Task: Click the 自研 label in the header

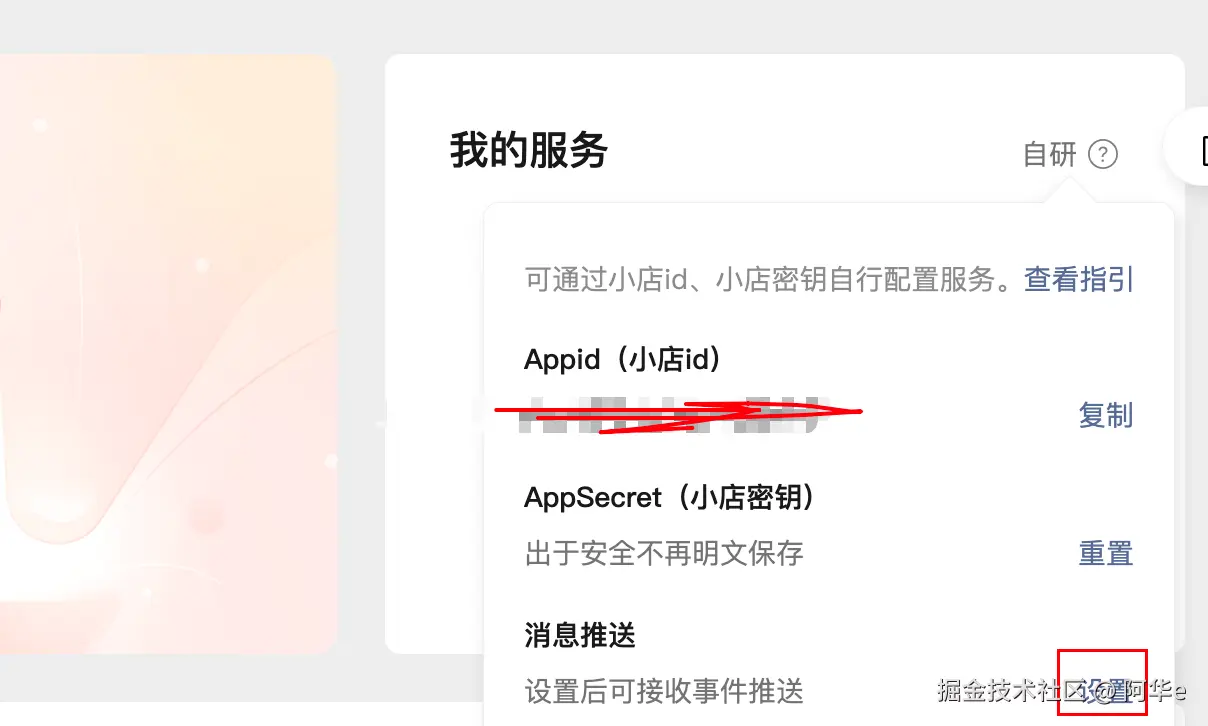Action: tap(1049, 155)
